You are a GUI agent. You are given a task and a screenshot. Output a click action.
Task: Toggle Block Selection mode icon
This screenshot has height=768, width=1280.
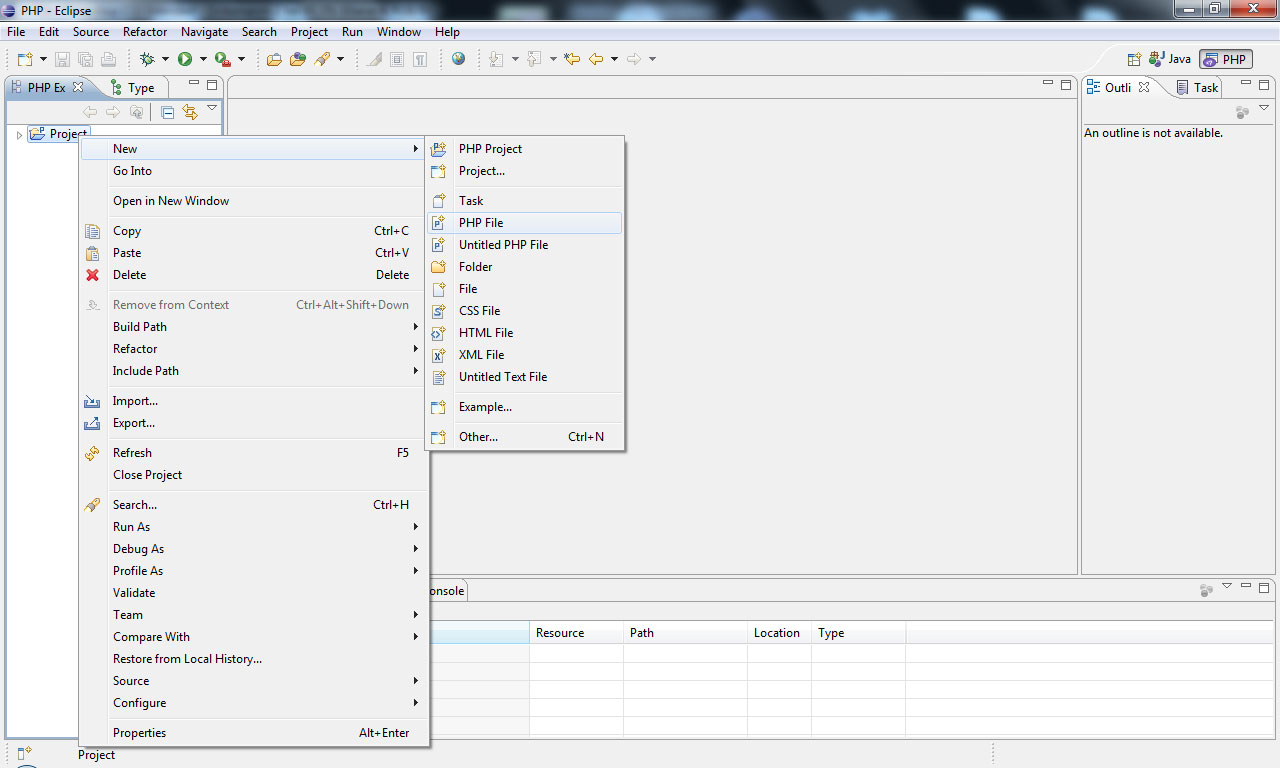(x=397, y=59)
